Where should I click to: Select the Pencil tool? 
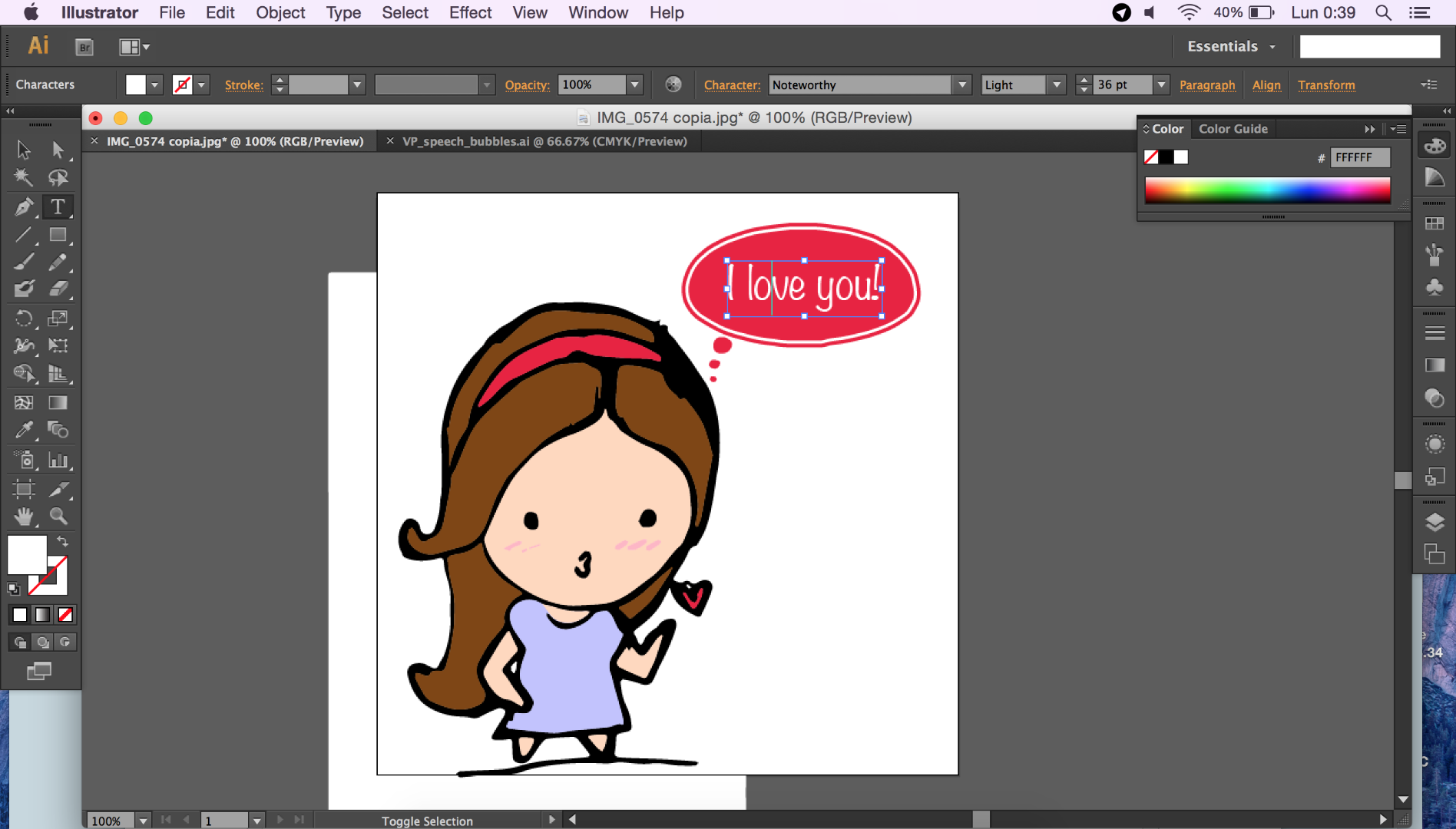tap(58, 262)
